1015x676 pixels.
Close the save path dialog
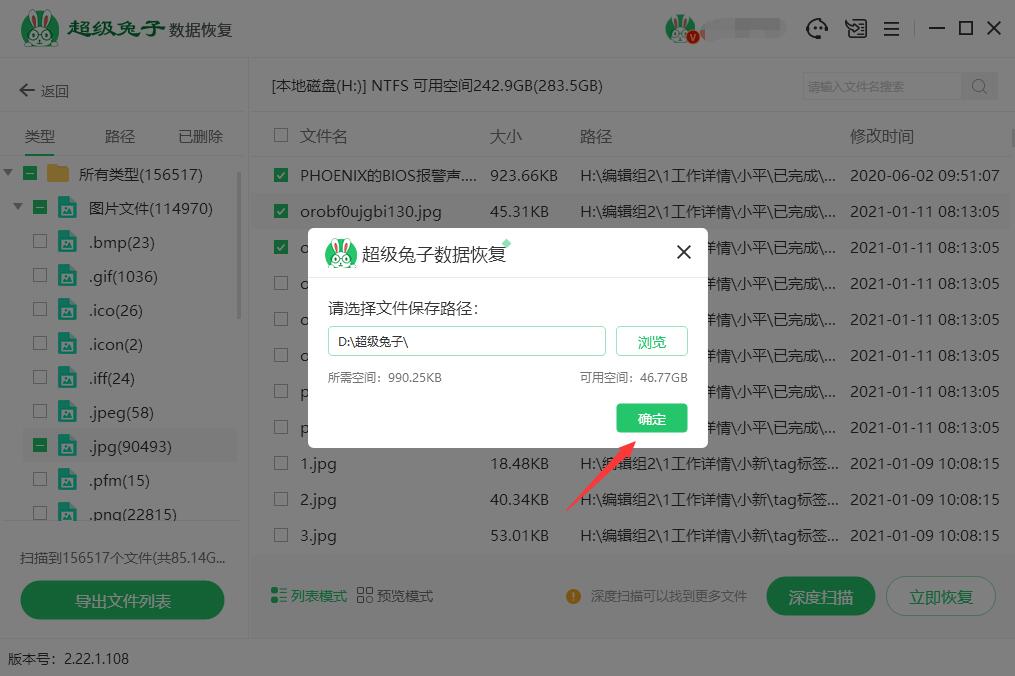684,253
